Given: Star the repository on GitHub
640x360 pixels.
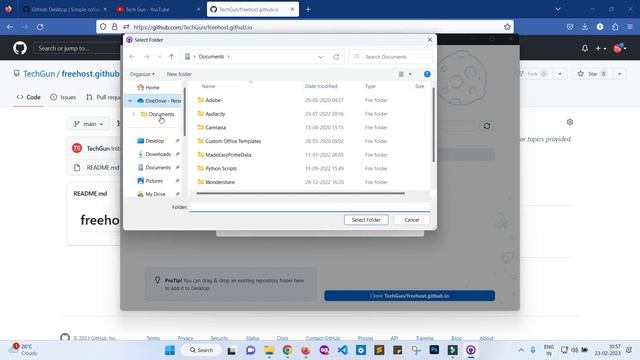Looking at the screenshot, I should 592,74.
